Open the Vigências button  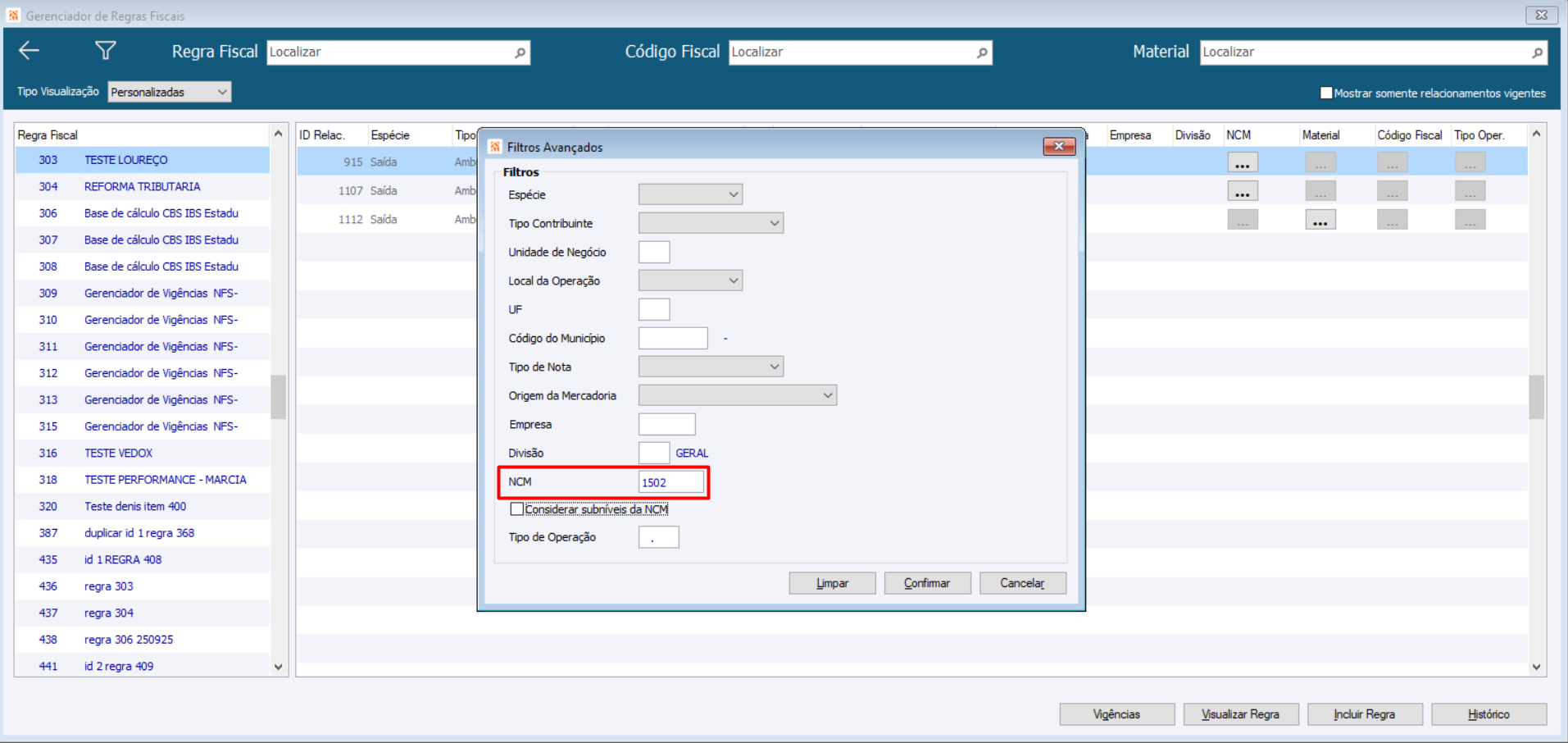(x=1116, y=714)
